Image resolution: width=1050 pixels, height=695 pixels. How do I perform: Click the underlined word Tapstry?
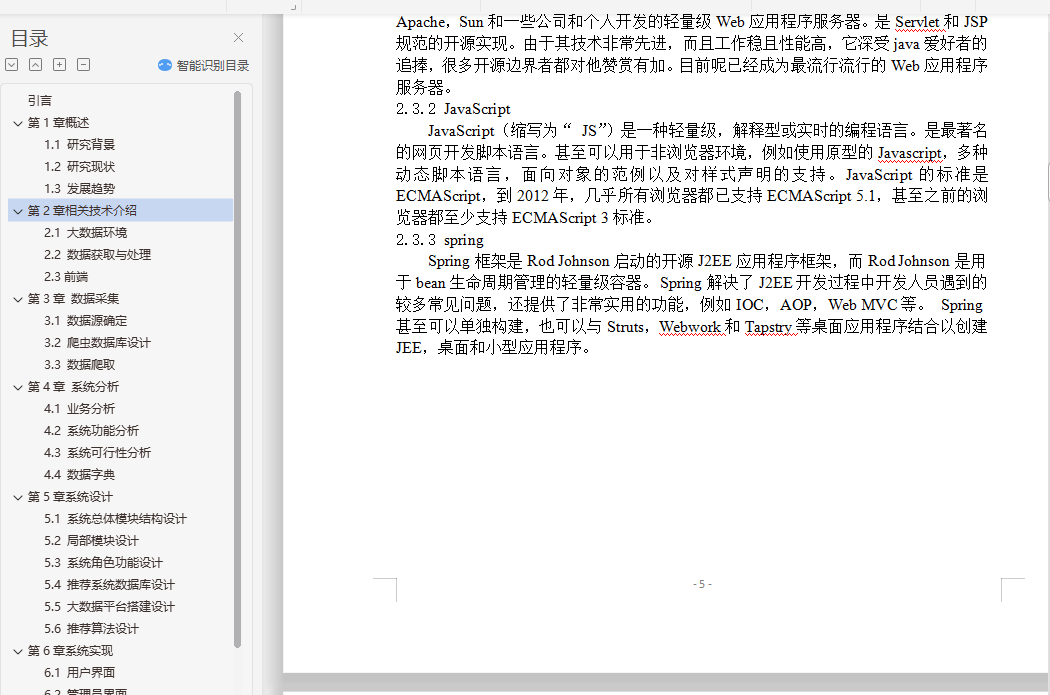768,327
